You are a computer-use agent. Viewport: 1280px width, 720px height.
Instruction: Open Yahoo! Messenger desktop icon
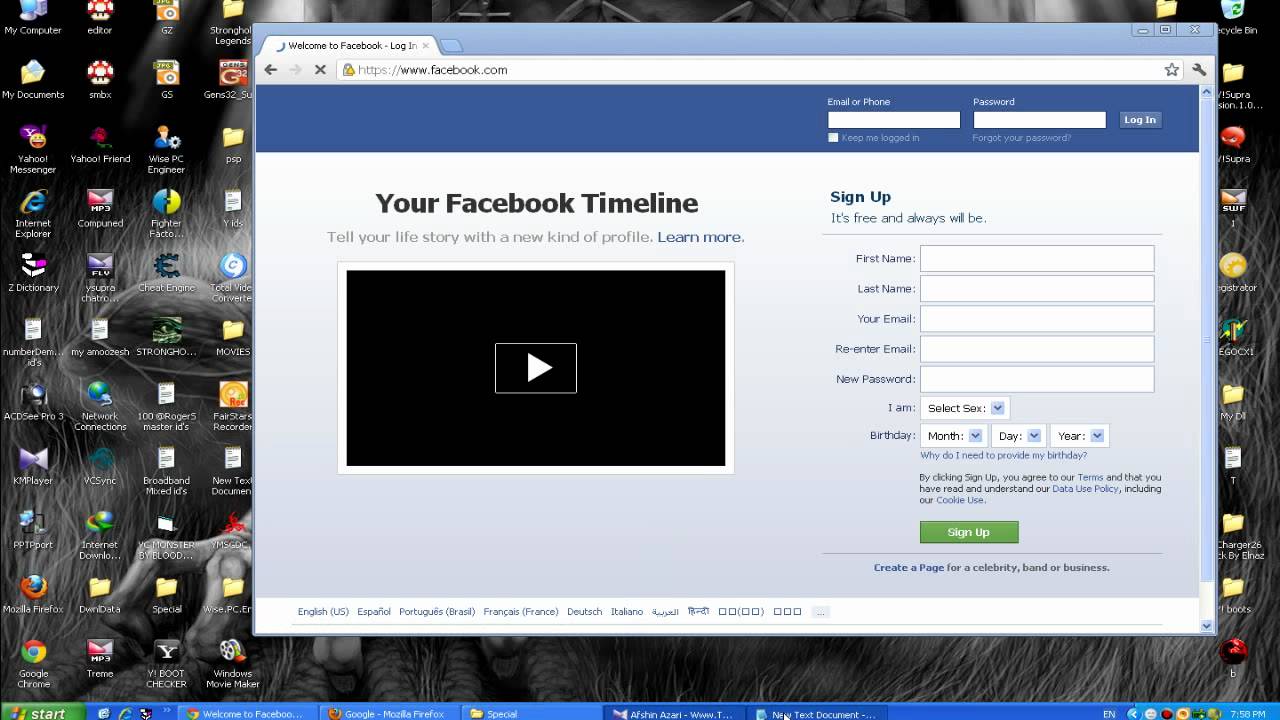[33, 150]
